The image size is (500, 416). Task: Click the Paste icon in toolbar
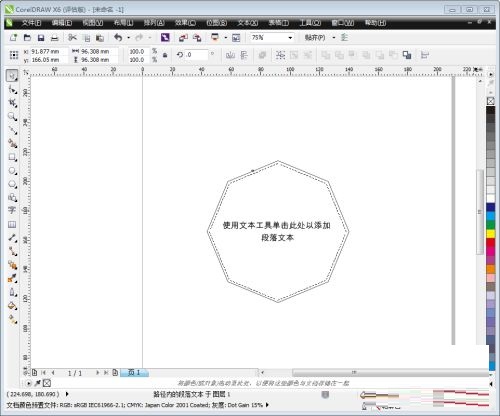[100, 38]
